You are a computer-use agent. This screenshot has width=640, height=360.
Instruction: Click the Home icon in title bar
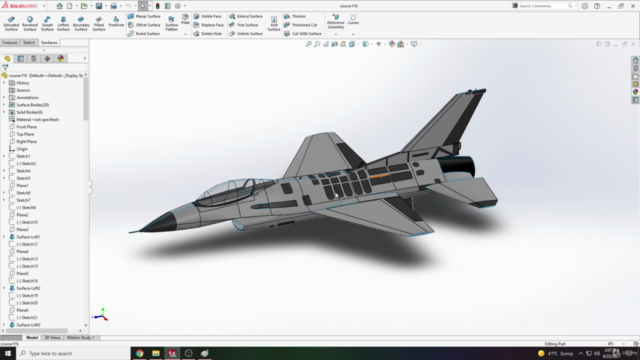point(60,6)
